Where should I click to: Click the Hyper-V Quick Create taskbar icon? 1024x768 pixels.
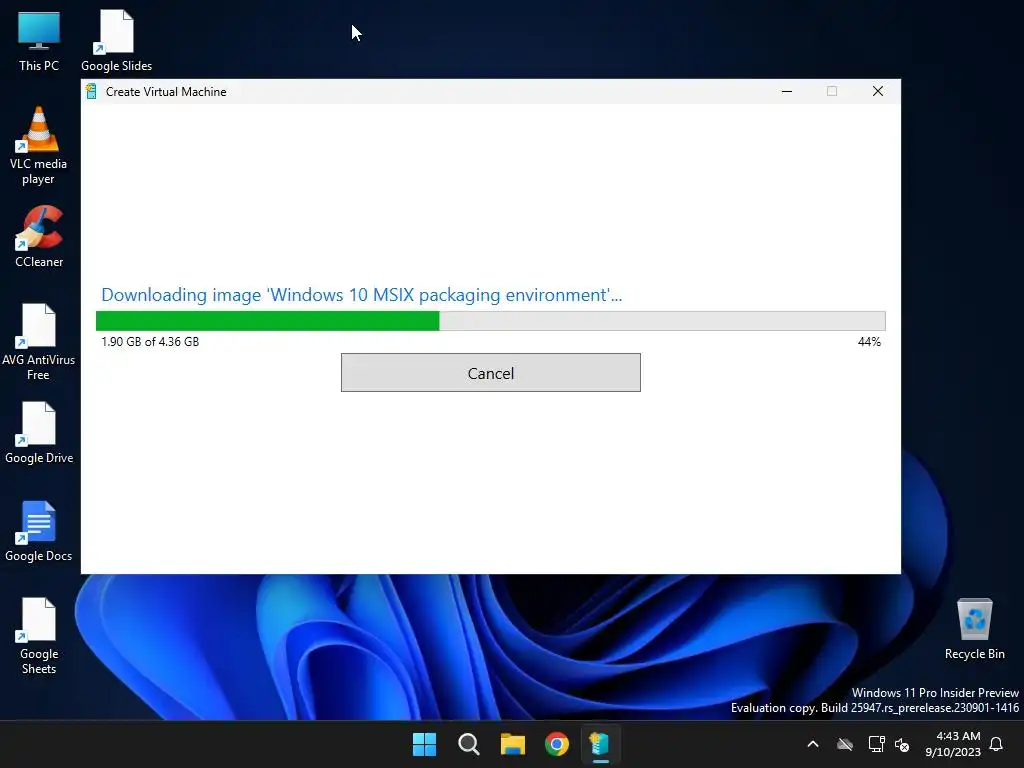click(x=600, y=744)
